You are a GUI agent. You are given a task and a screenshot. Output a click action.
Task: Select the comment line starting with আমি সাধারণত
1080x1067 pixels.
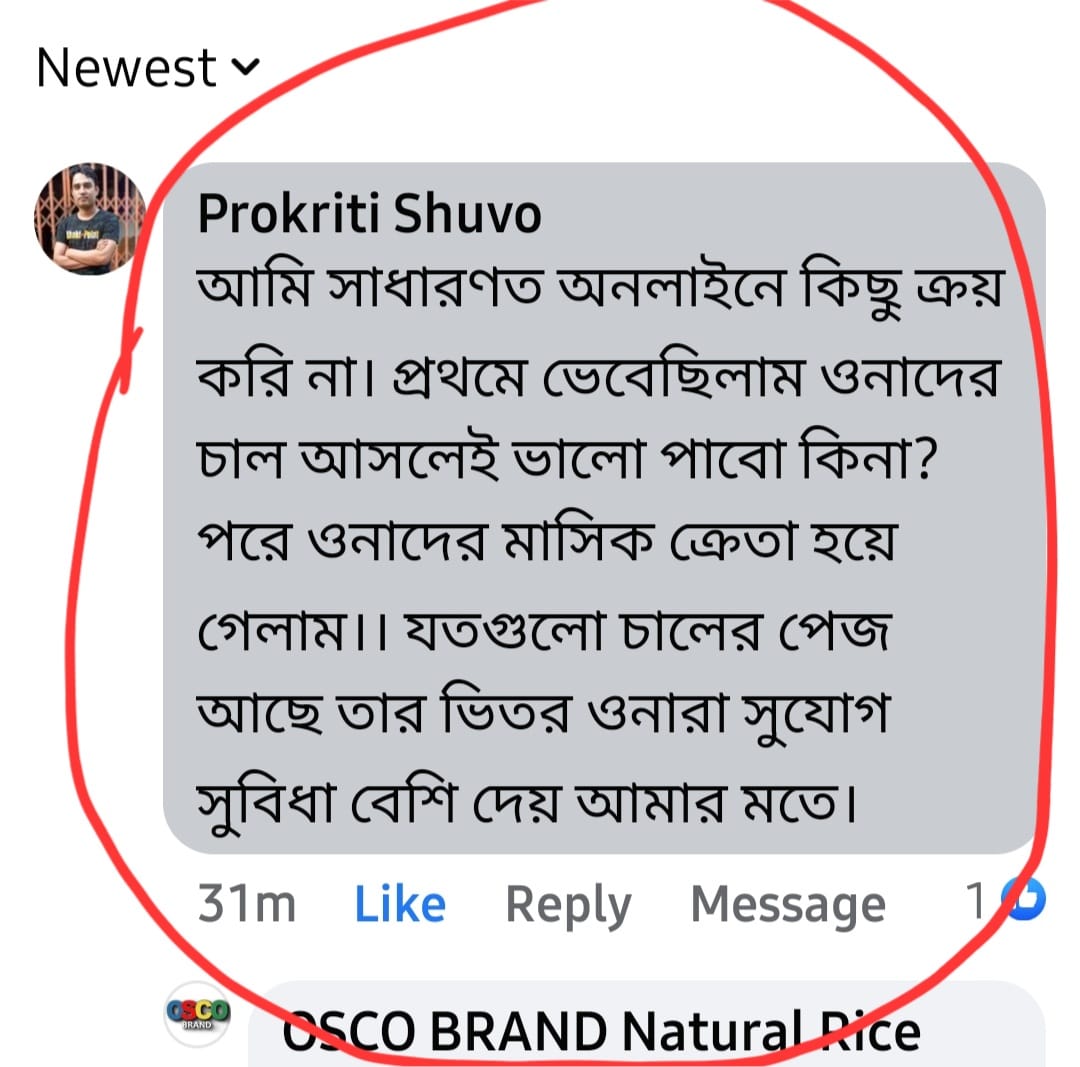coord(601,289)
